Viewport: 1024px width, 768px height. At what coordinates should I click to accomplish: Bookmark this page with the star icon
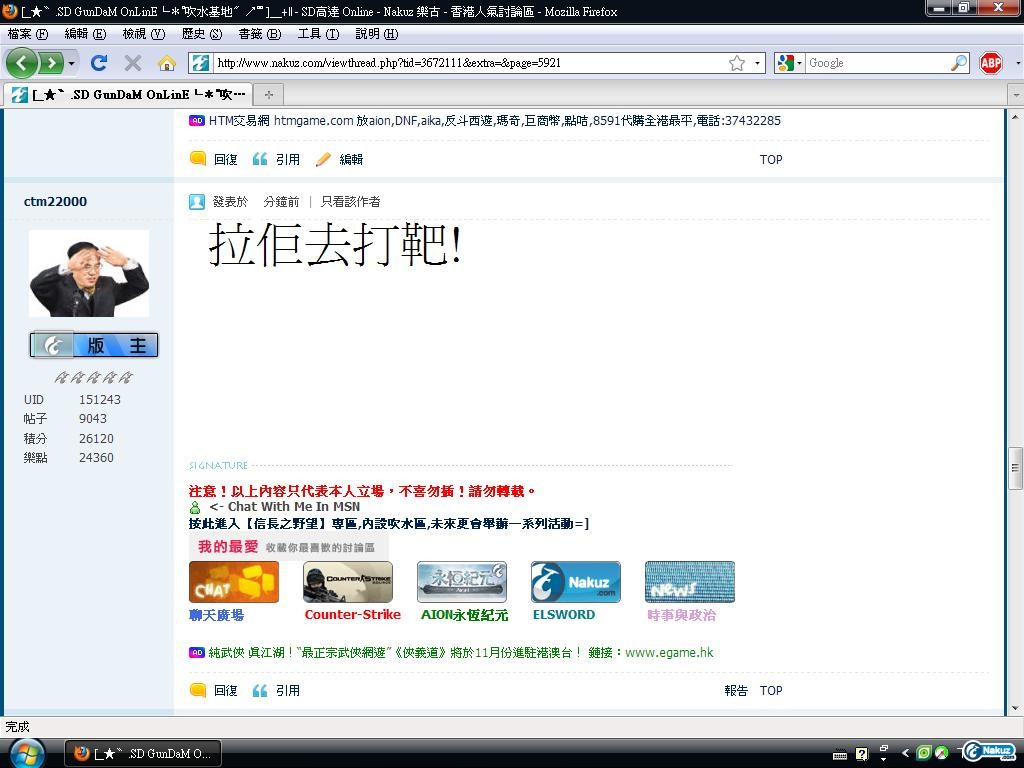[737, 63]
